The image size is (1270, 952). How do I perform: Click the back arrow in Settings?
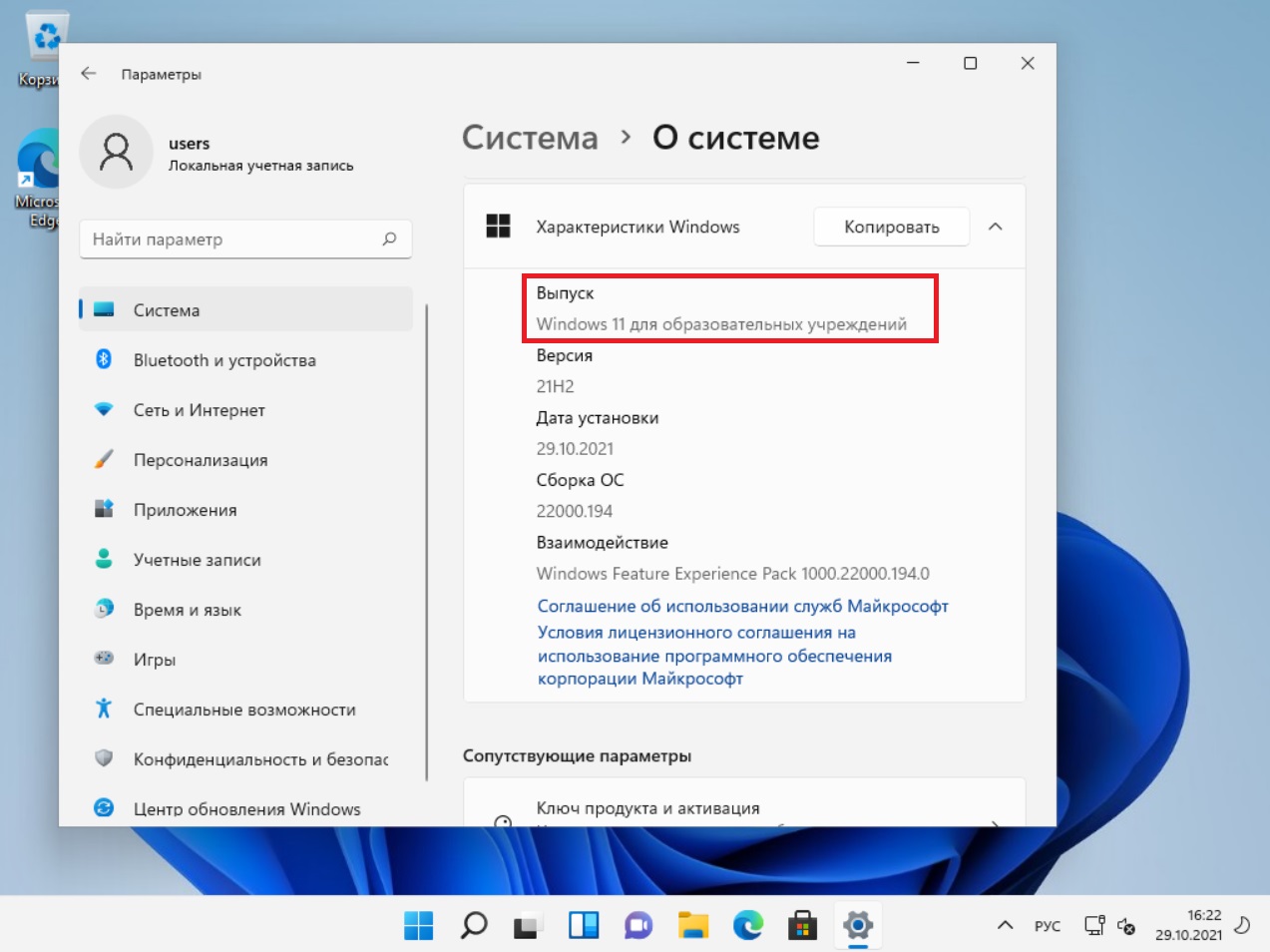(x=89, y=73)
